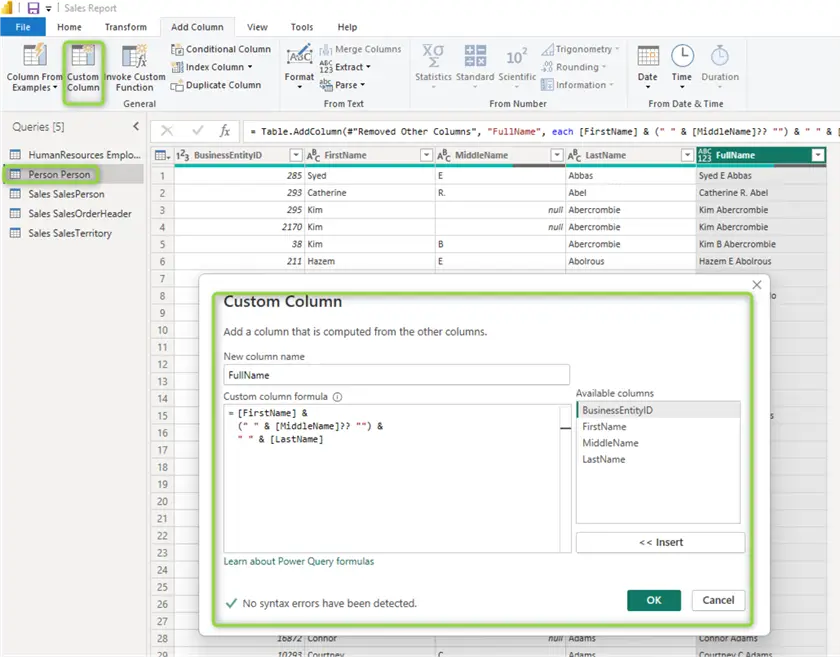Click the fx formula icon
This screenshot has height=657, width=840.
pos(224,131)
